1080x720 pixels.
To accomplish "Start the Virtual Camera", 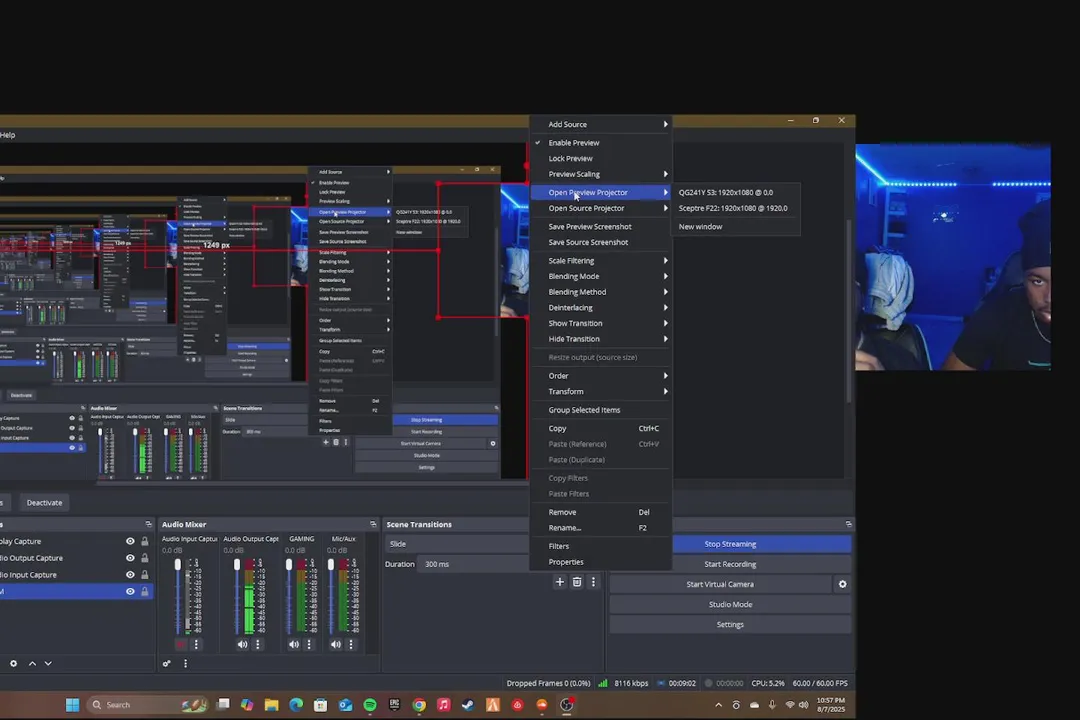I will [x=720, y=584].
